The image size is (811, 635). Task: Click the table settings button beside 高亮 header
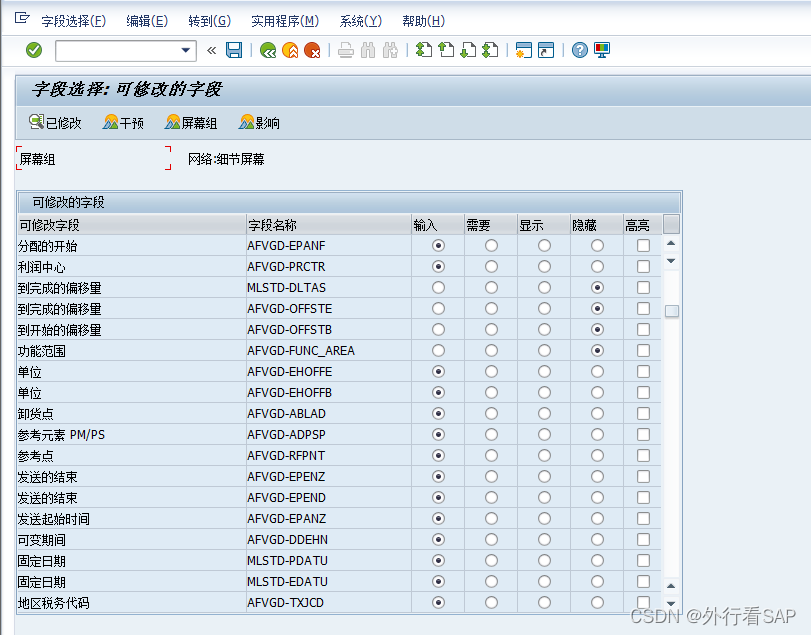point(671,224)
